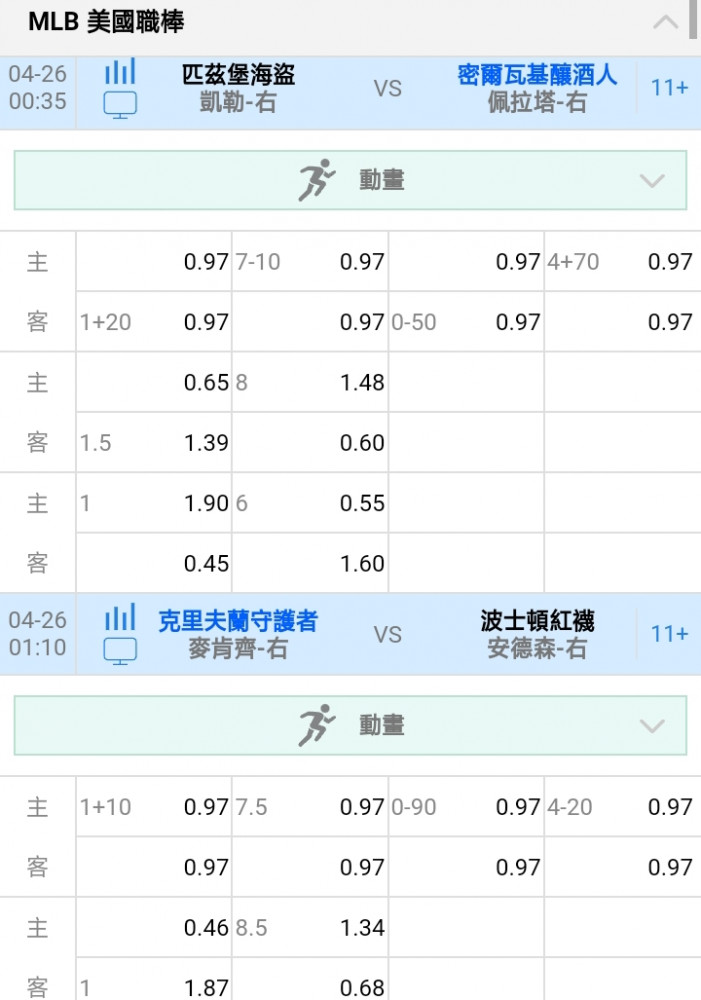Select odds 1.39 next to handicap 1.5

(x=205, y=443)
